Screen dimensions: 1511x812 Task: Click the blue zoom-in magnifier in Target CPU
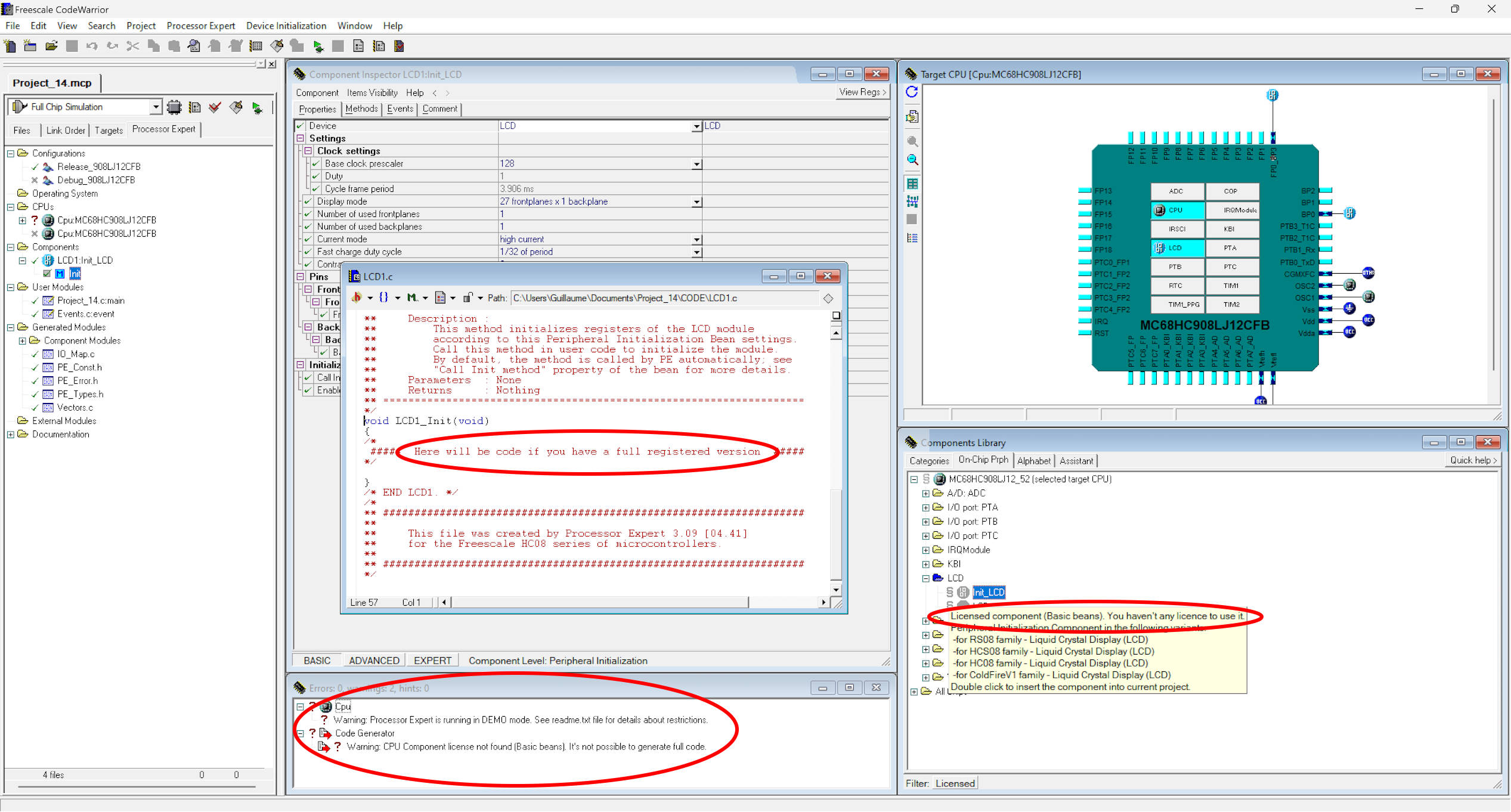coord(912,160)
